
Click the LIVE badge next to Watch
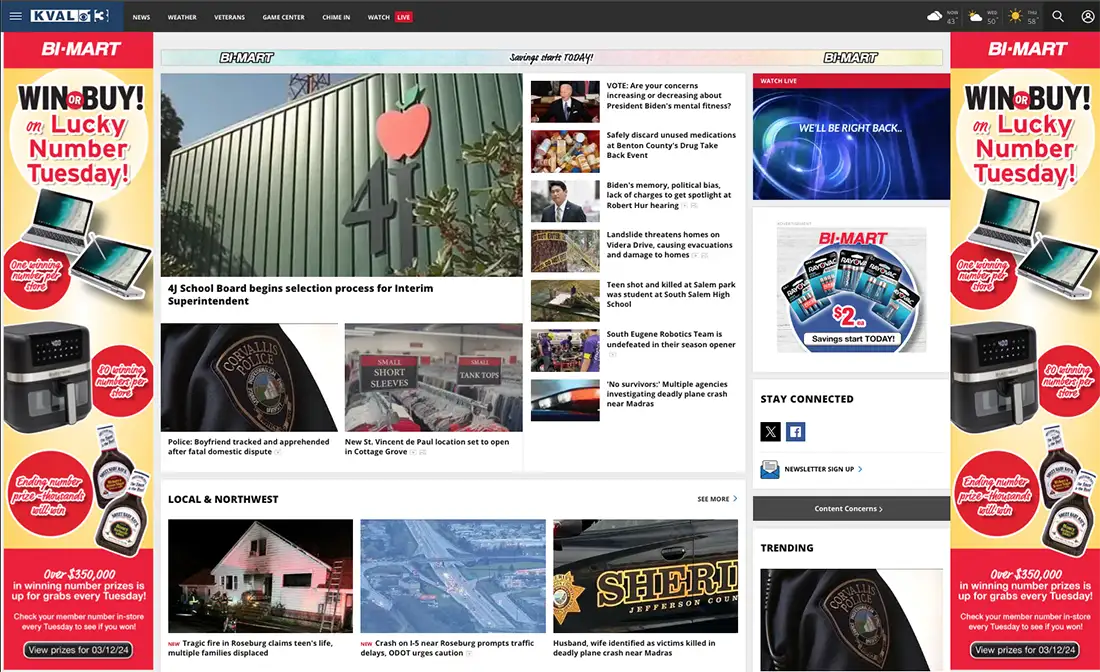(403, 17)
